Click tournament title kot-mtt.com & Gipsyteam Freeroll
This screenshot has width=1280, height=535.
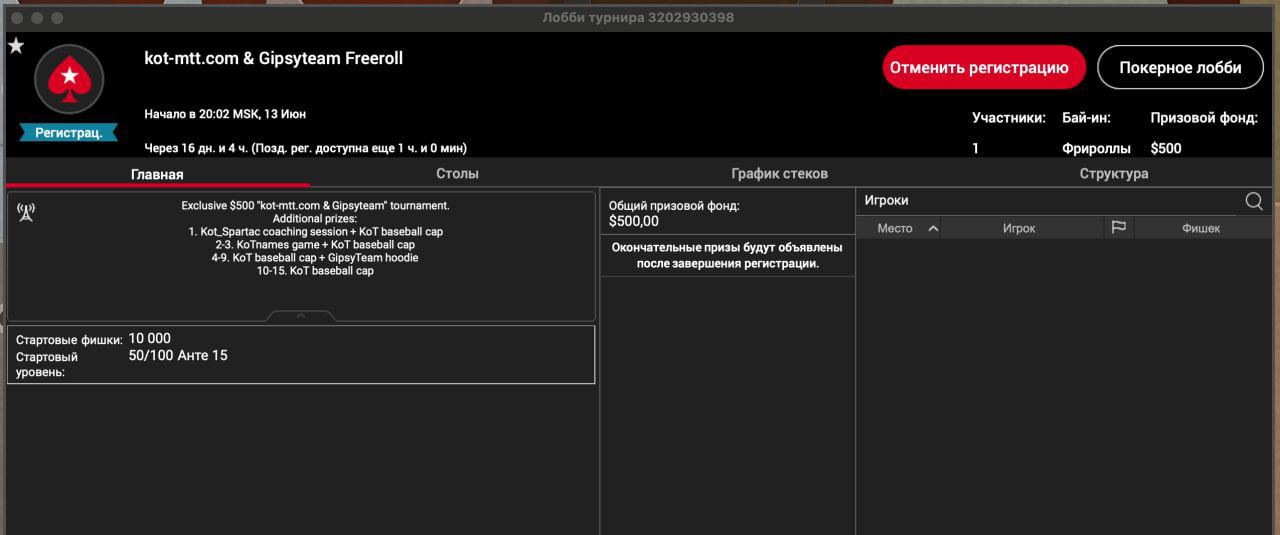(x=274, y=59)
